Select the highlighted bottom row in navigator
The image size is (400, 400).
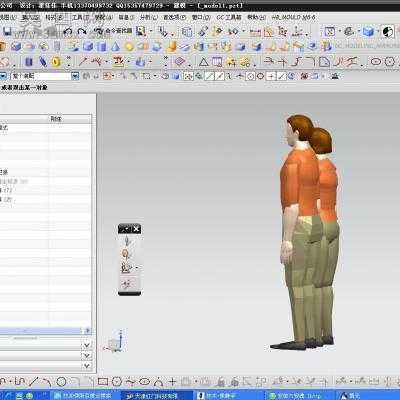coord(41,331)
